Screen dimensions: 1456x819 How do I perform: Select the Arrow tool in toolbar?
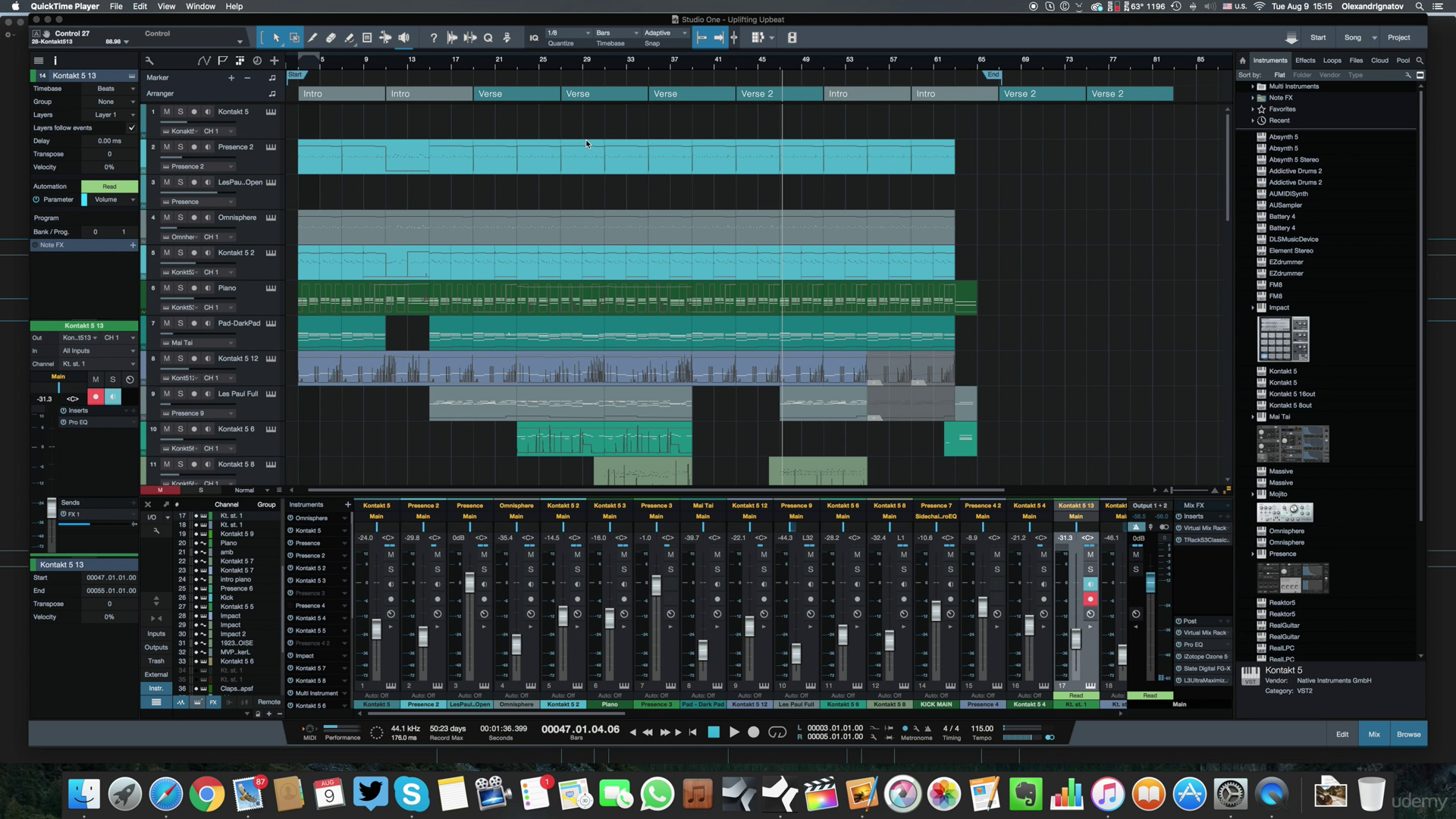(276, 38)
